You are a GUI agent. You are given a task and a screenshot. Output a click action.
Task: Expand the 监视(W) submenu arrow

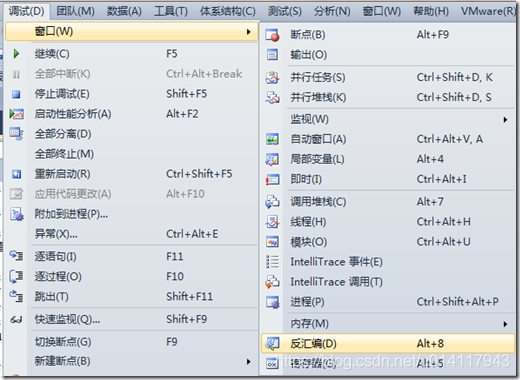(505, 119)
